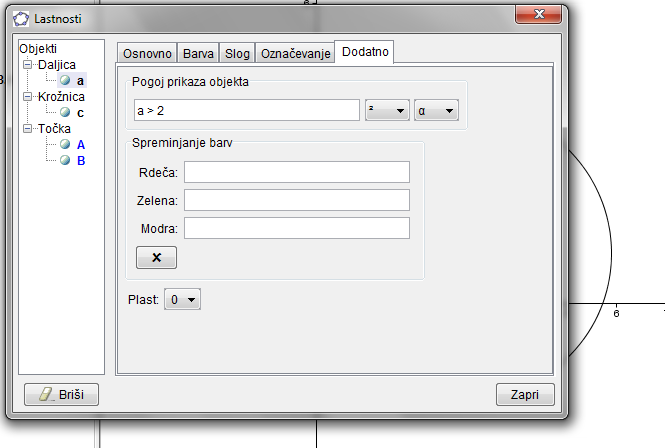Click the Lastnosti window title icon
The image size is (665, 448).
(x=21, y=19)
